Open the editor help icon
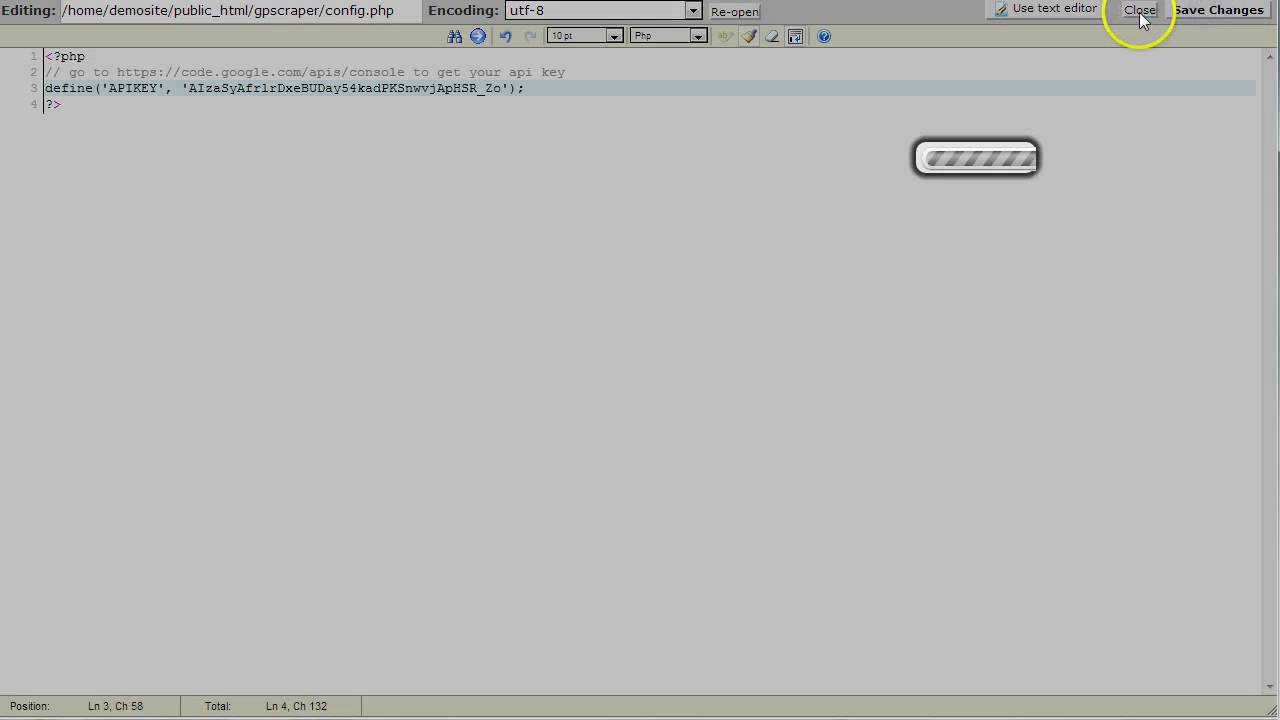The height and width of the screenshot is (720, 1280). [824, 36]
